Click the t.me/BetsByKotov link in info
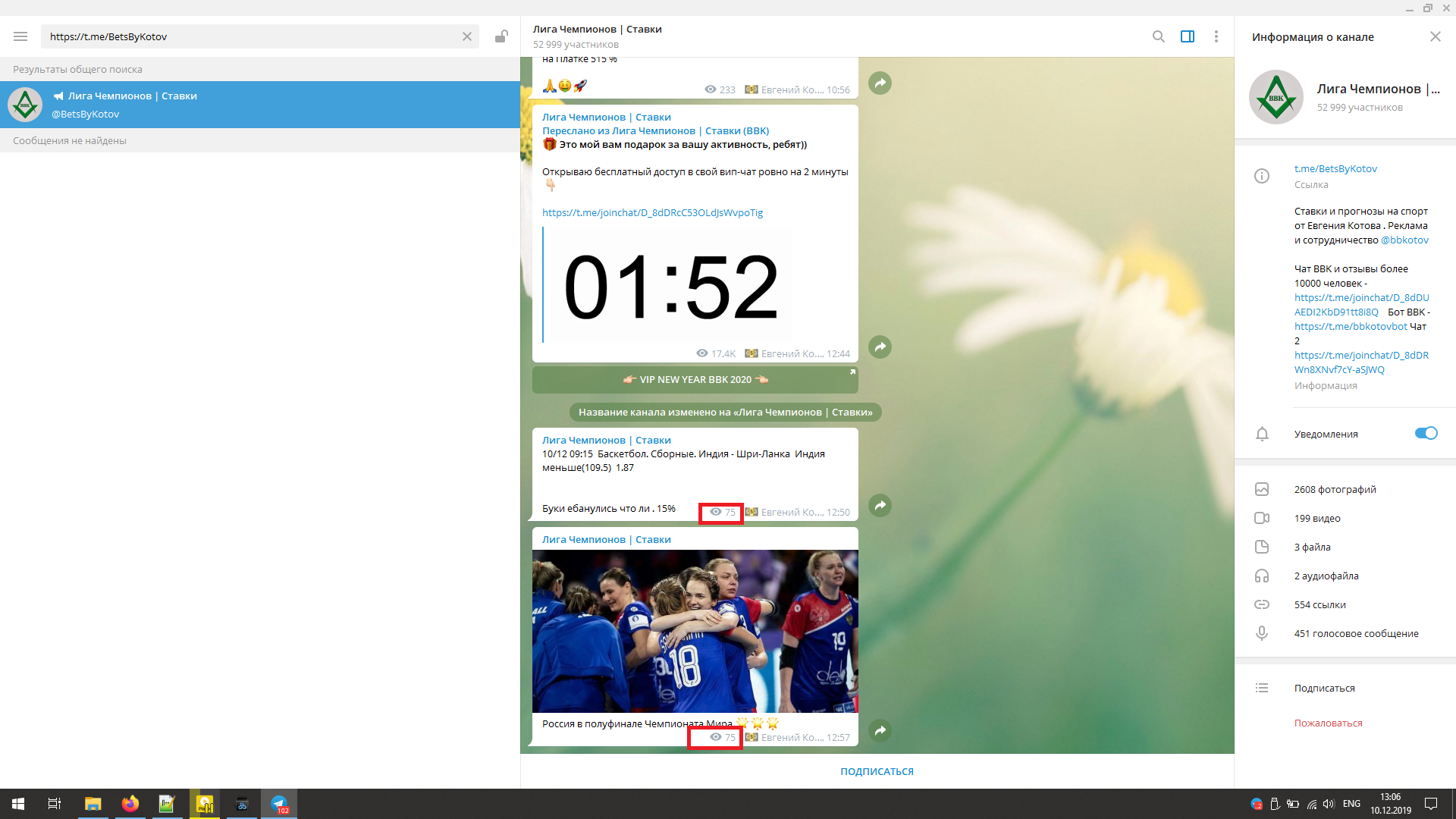This screenshot has width=1456, height=819. [1335, 168]
